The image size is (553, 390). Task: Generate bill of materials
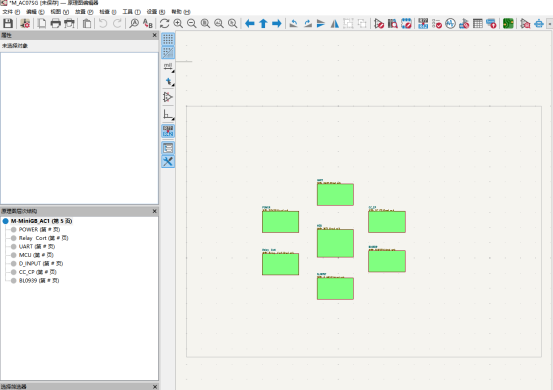[x=491, y=24]
